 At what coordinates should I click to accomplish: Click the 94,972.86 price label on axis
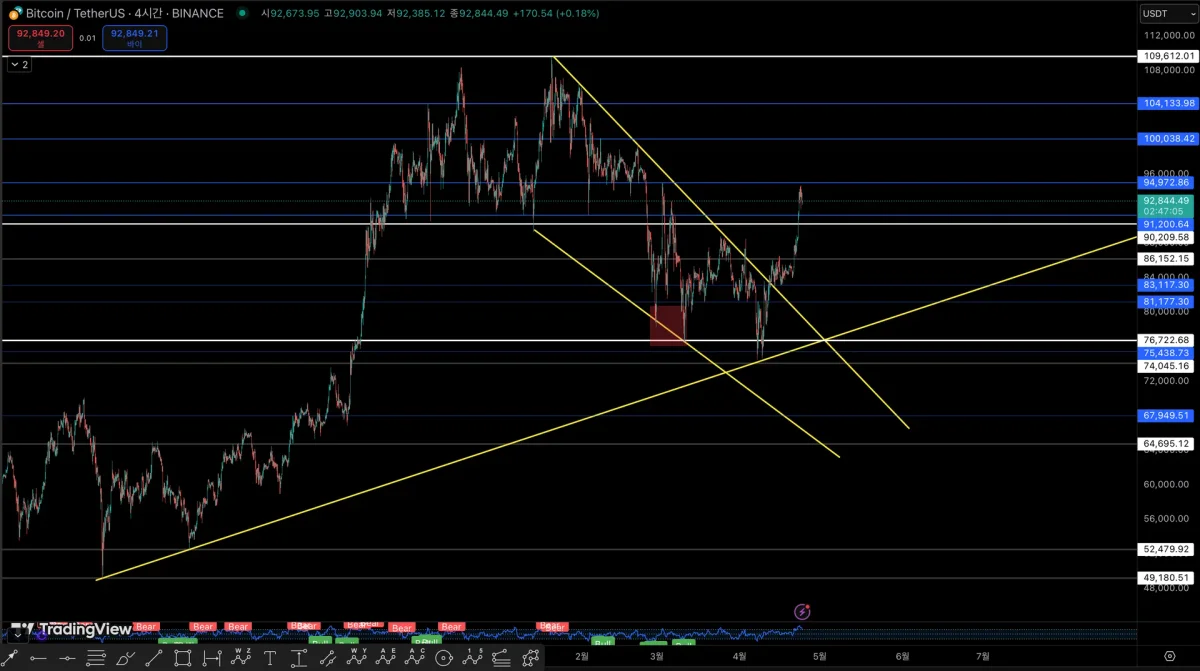pyautogui.click(x=1167, y=183)
